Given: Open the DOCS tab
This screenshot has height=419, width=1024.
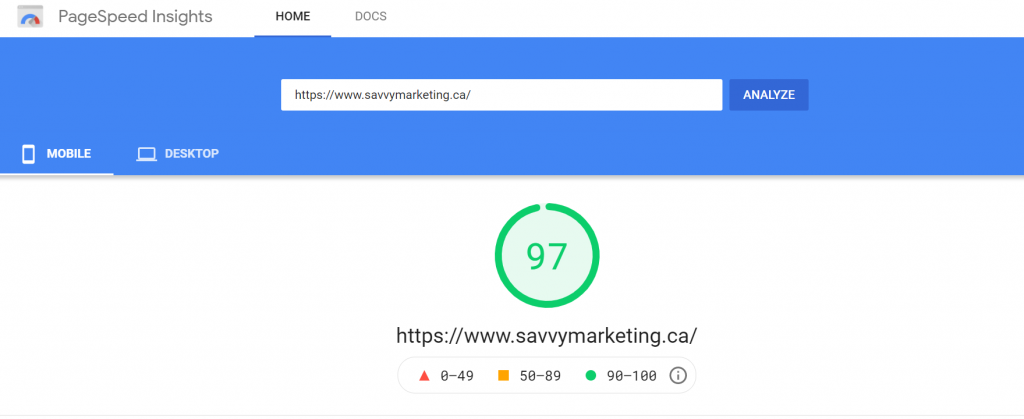Looking at the screenshot, I should tap(371, 17).
